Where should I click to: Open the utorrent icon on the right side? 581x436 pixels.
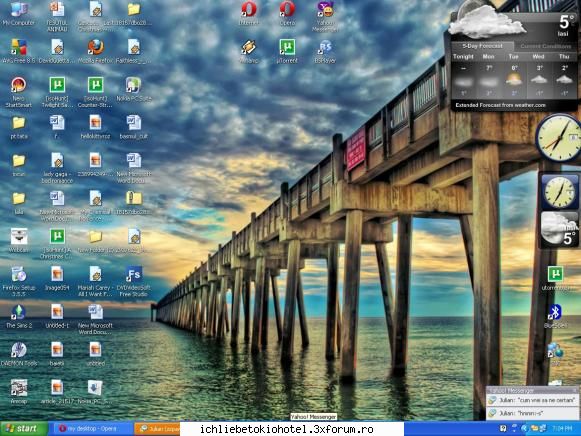pyautogui.click(x=555, y=279)
